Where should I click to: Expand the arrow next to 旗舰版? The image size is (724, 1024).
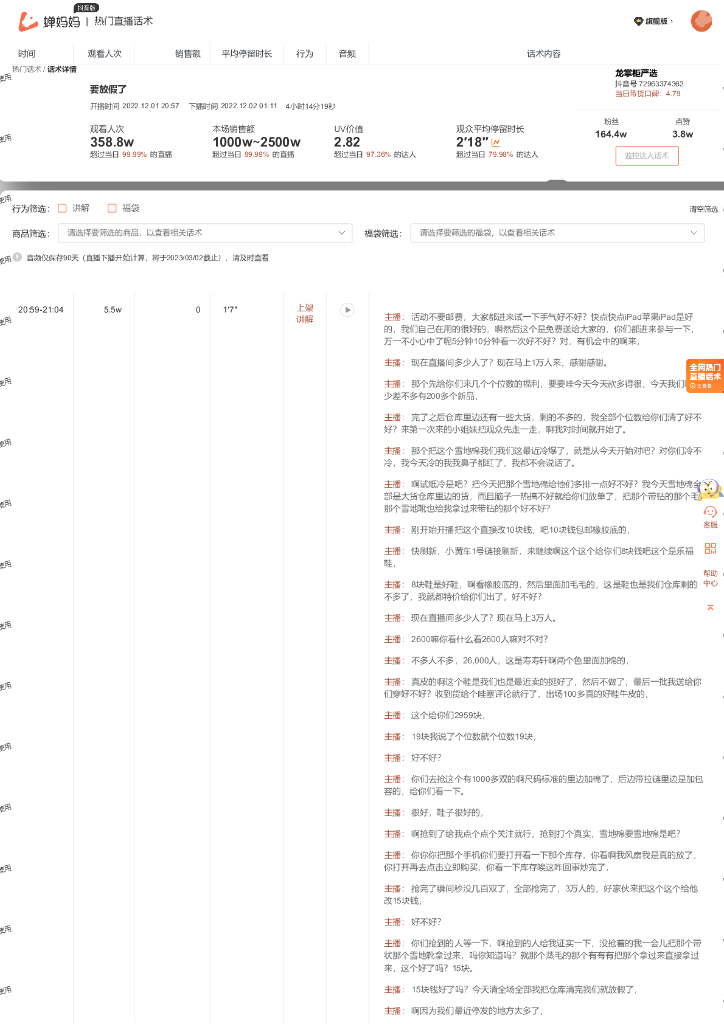pyautogui.click(x=670, y=22)
